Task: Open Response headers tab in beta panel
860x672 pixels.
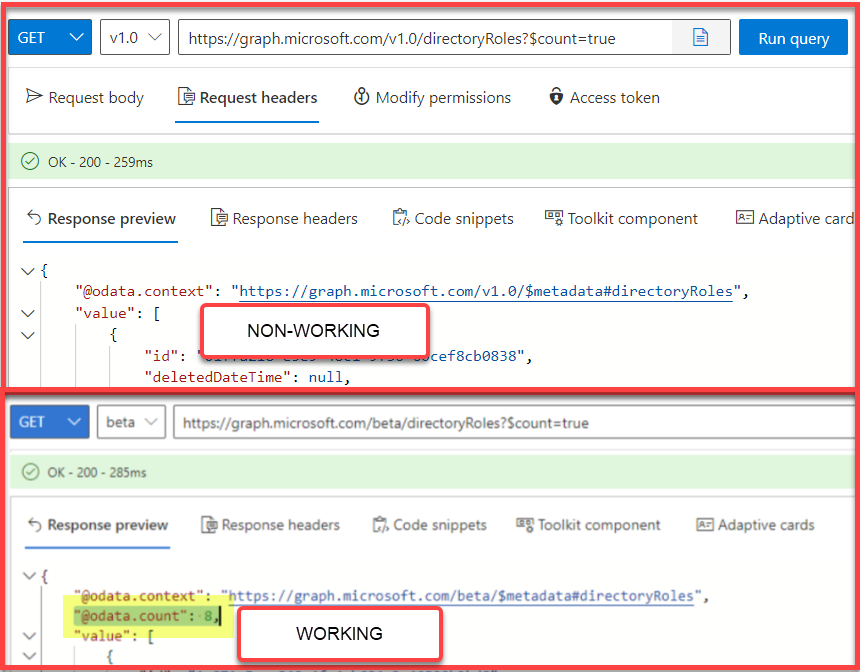Action: pos(270,525)
